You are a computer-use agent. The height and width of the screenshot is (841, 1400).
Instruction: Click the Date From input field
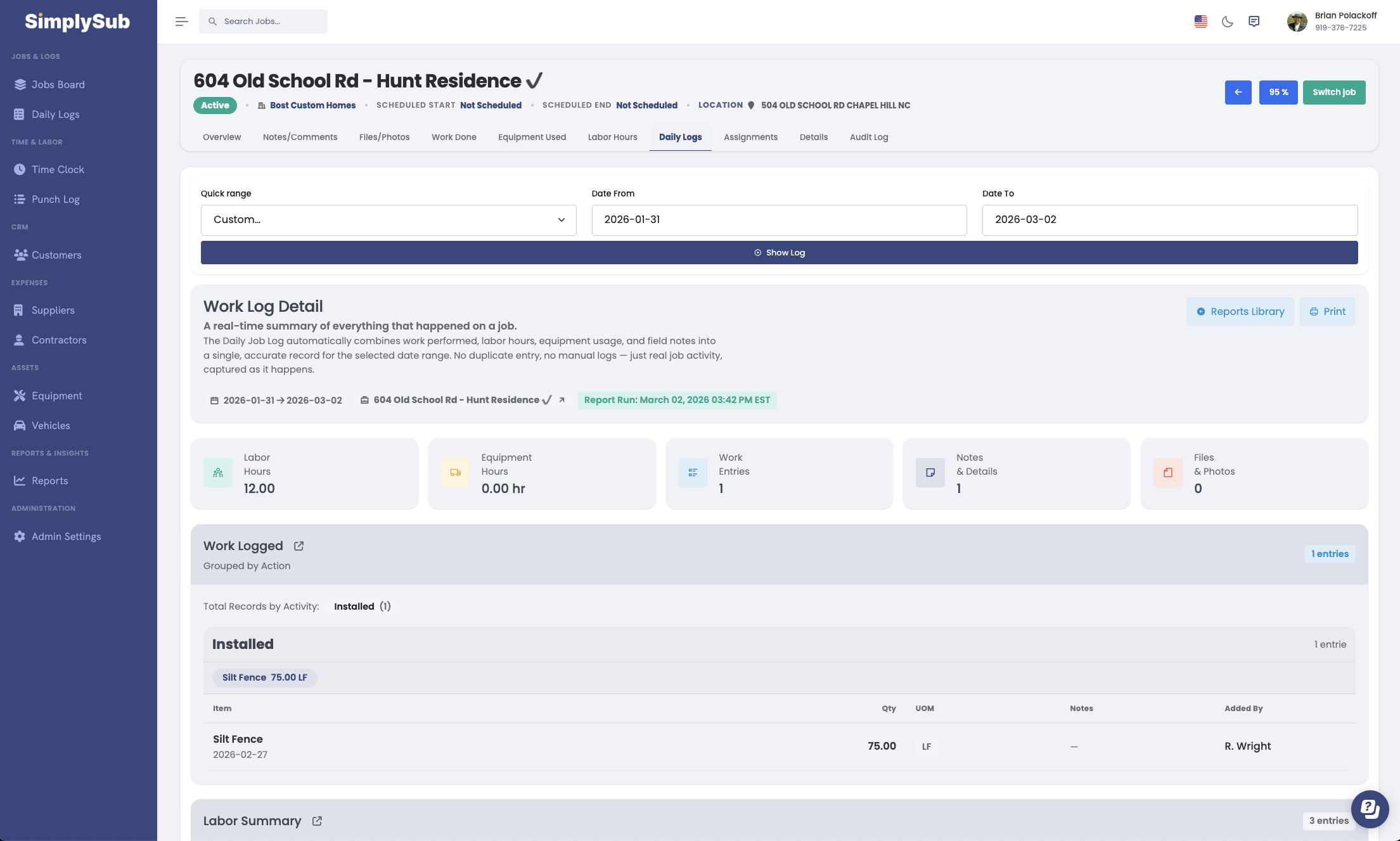pos(778,220)
